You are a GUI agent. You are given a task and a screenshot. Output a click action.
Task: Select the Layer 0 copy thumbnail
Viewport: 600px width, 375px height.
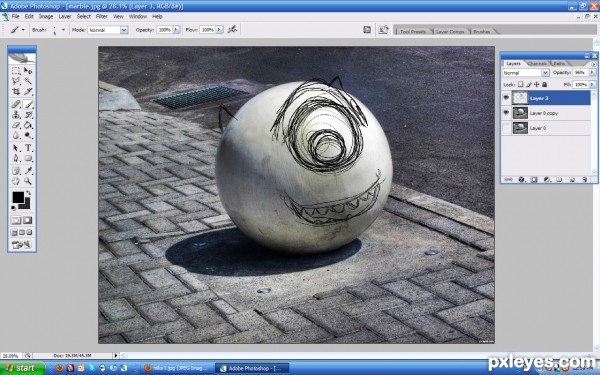click(520, 113)
